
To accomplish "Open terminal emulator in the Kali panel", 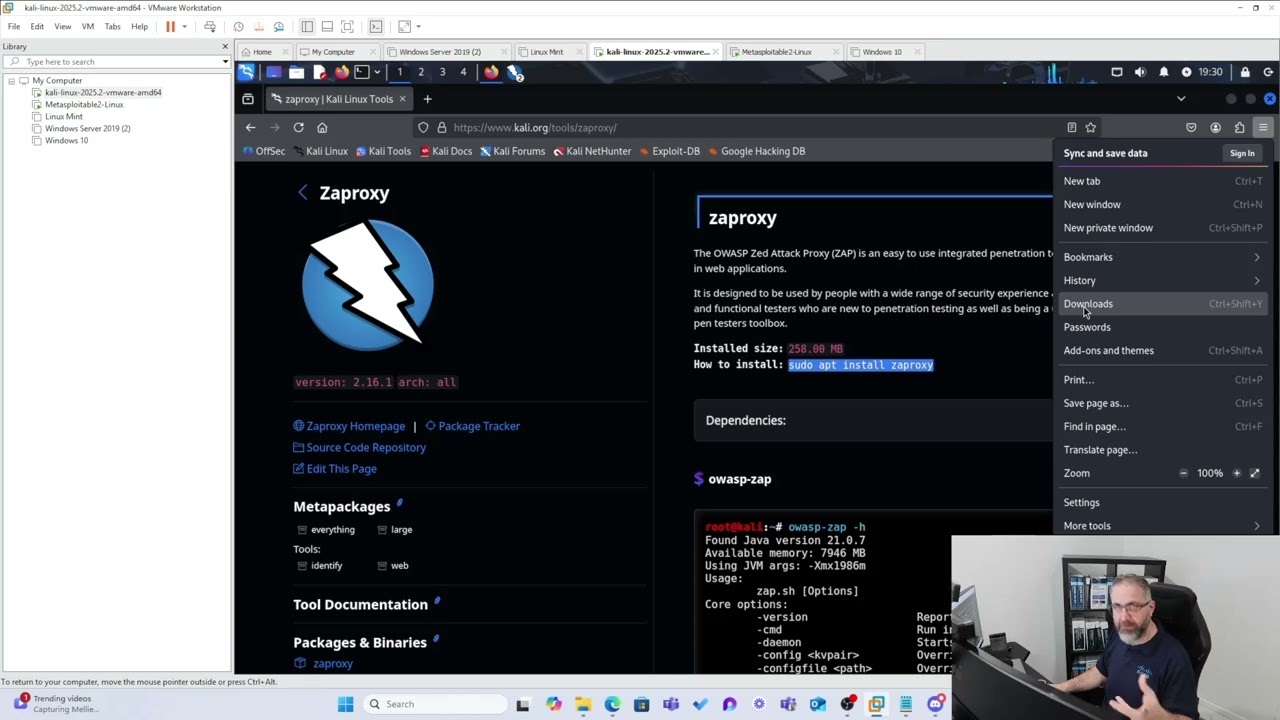I will click(x=361, y=72).
